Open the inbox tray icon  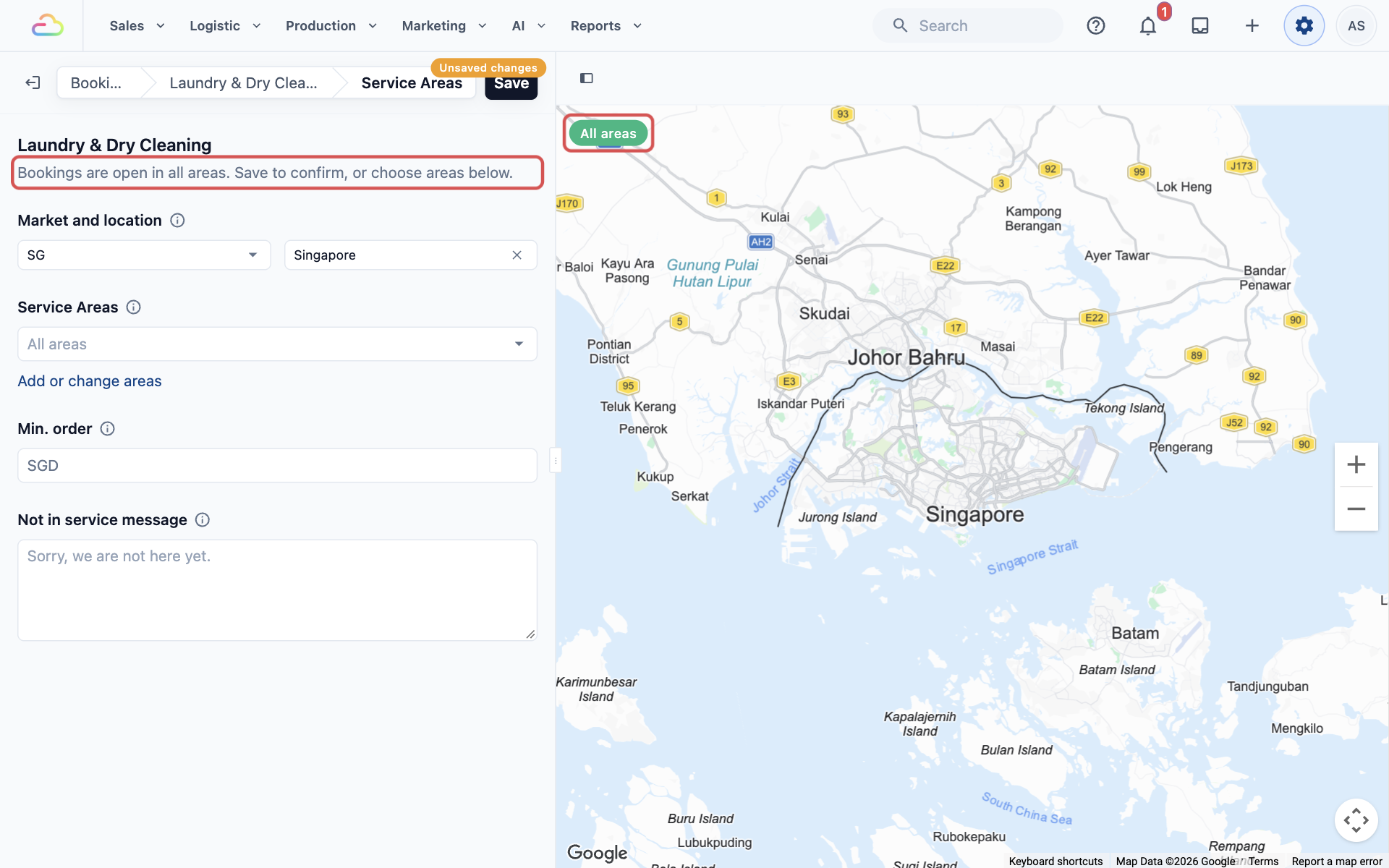pos(1200,25)
